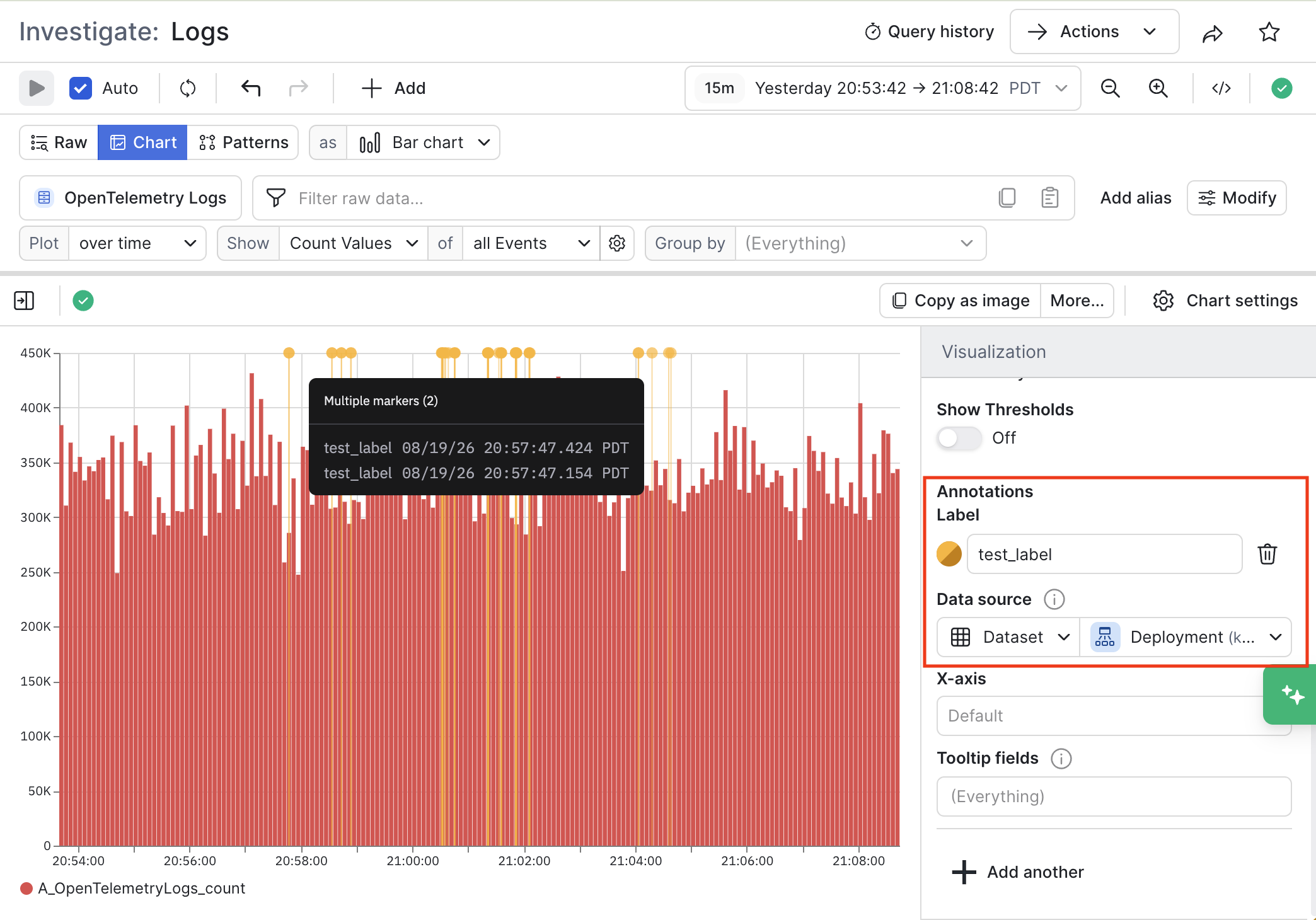Image resolution: width=1316 pixels, height=920 pixels.
Task: Open the annotation label color swatch
Action: (x=949, y=554)
